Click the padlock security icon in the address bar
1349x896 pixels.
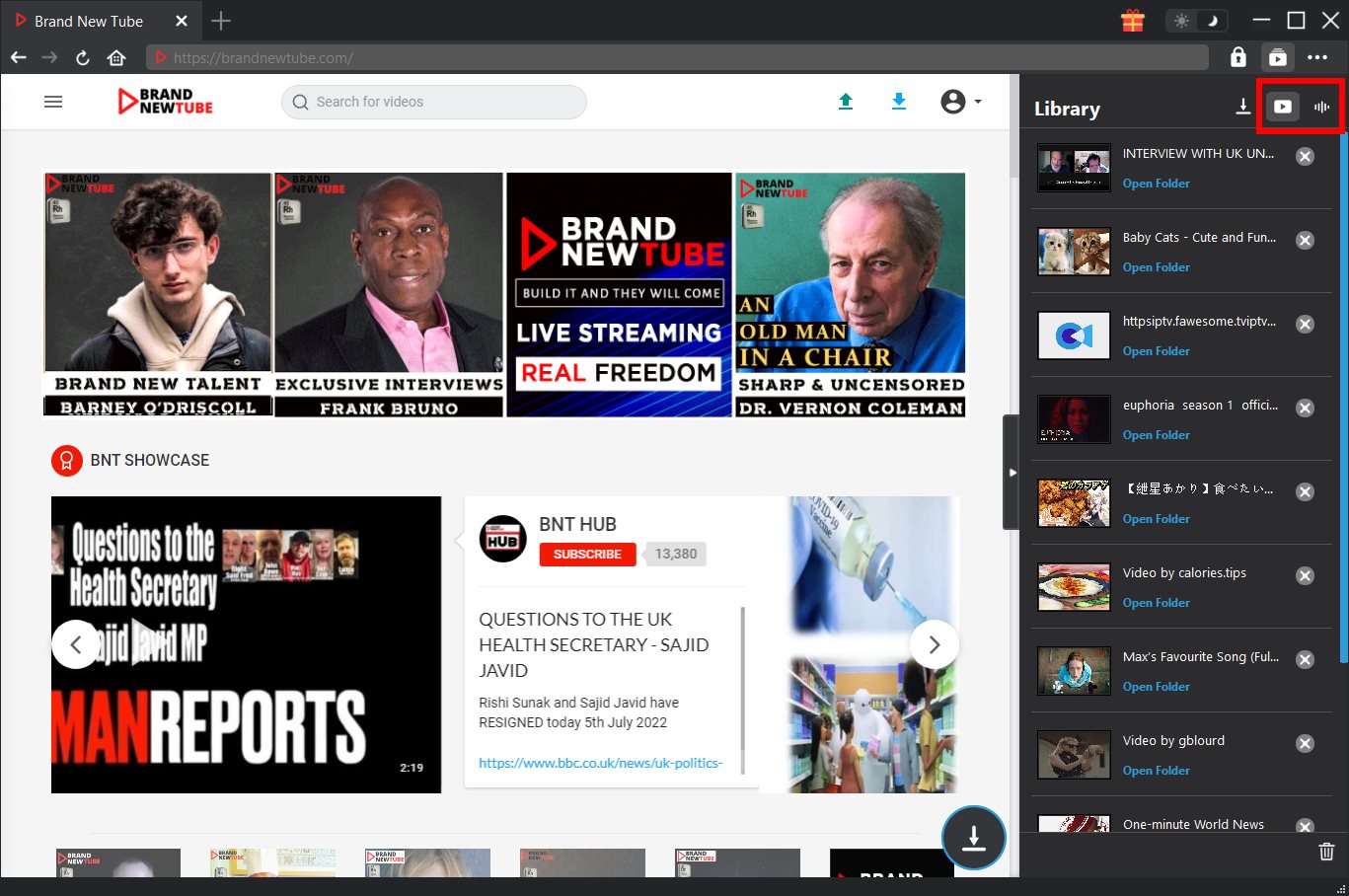click(1237, 57)
